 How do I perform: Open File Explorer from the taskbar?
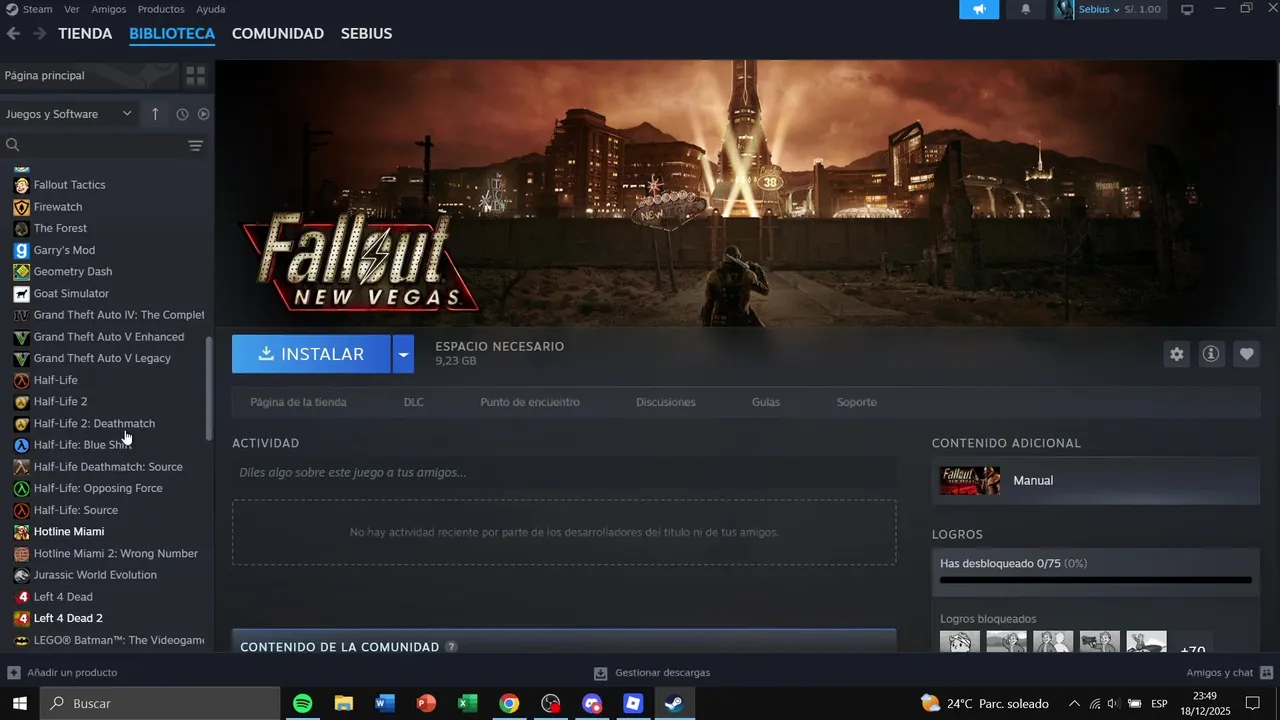(344, 704)
